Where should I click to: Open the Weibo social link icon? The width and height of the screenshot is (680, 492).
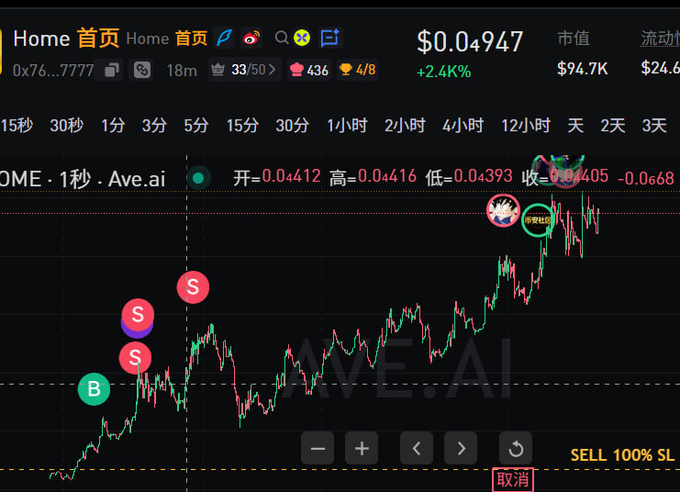coord(252,38)
